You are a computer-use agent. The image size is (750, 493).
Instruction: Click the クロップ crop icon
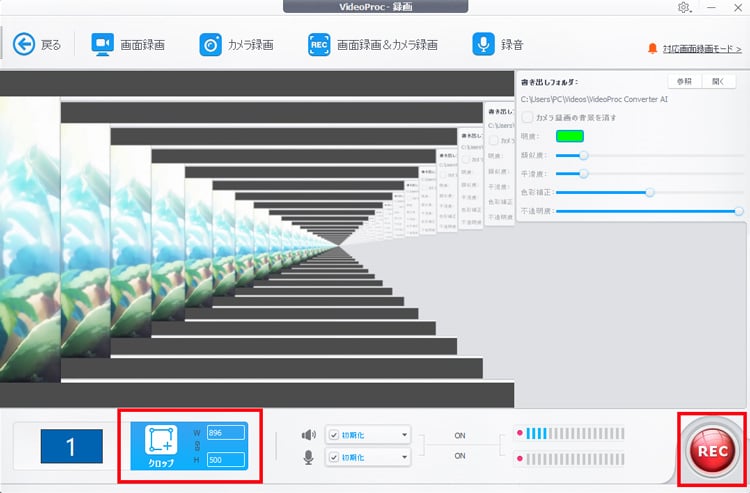click(x=161, y=441)
